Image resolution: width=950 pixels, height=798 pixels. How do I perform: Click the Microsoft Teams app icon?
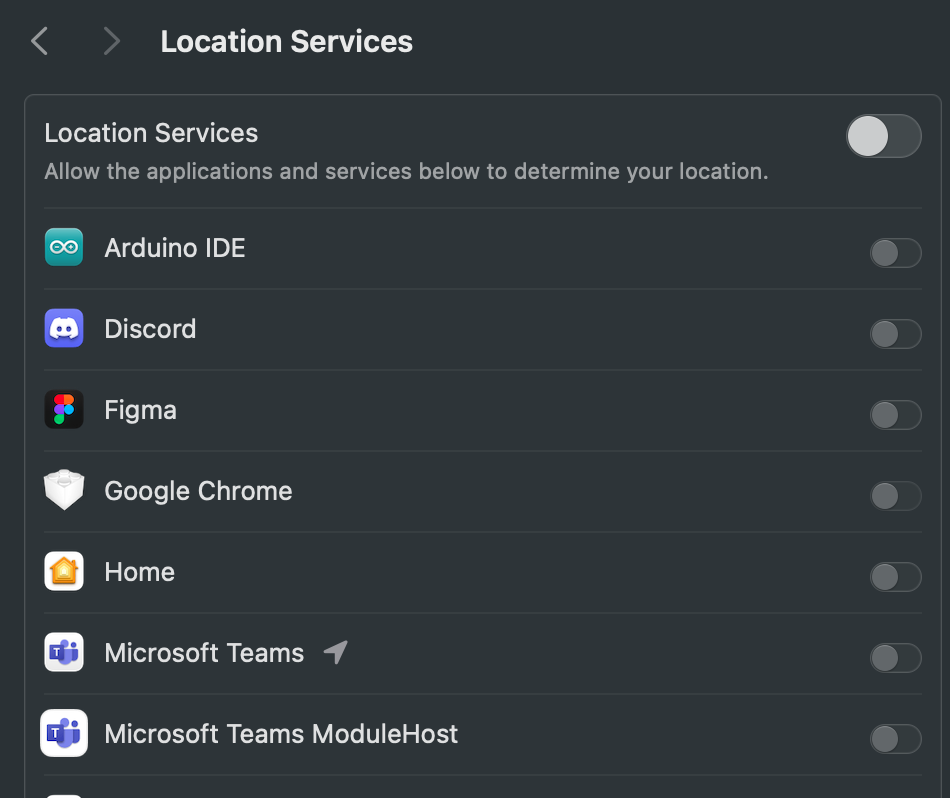click(x=64, y=653)
